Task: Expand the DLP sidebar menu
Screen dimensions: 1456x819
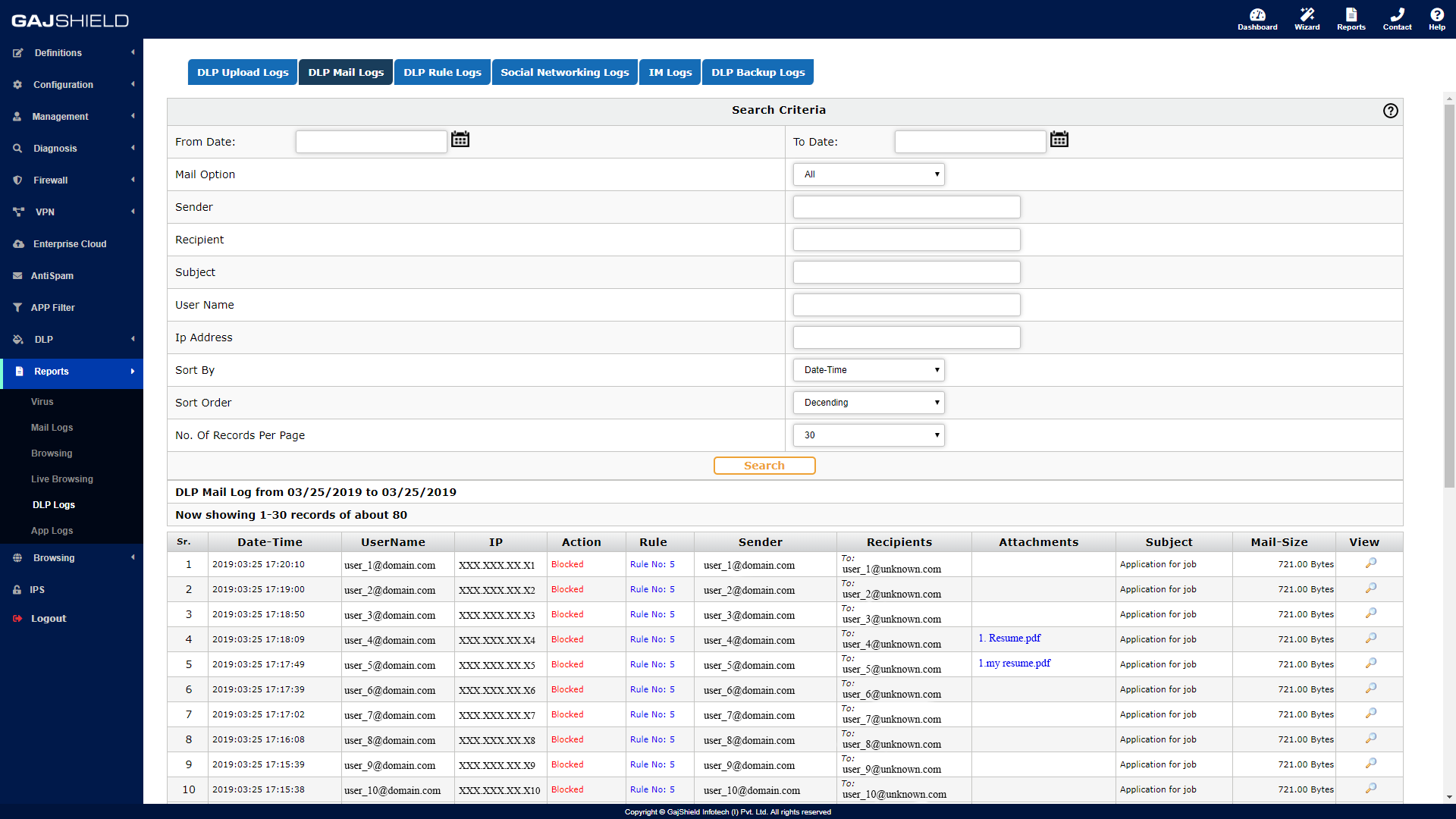Action: [71, 340]
